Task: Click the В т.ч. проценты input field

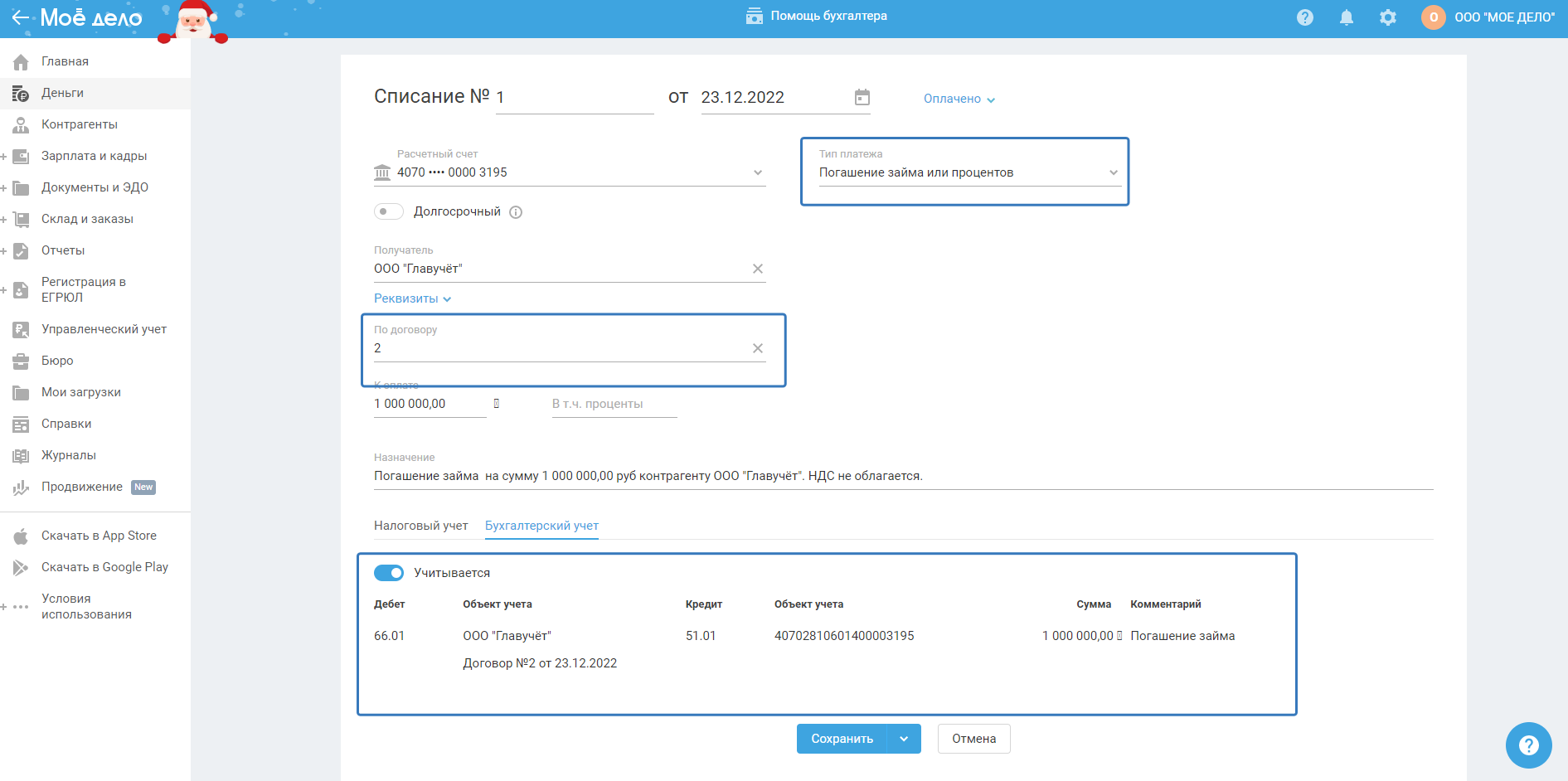Action: (x=614, y=404)
